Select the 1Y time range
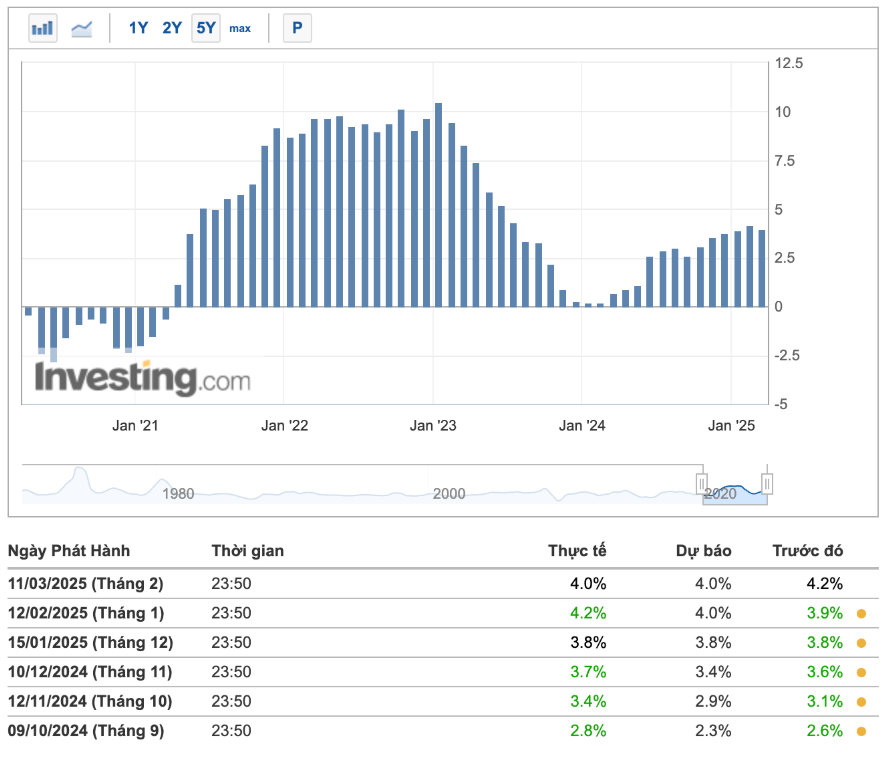 pos(138,28)
